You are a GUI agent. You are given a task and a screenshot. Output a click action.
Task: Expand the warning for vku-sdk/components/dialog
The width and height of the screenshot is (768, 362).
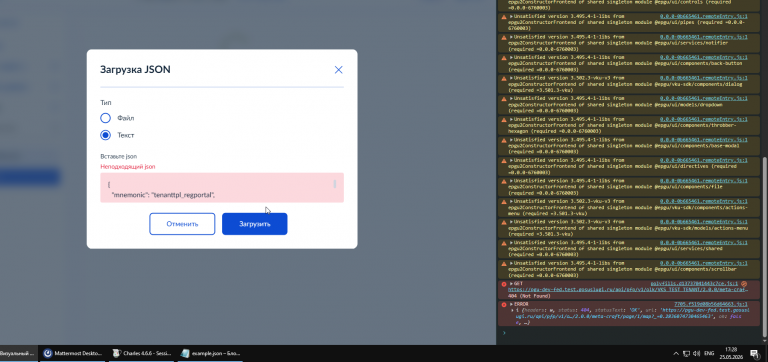coord(511,78)
